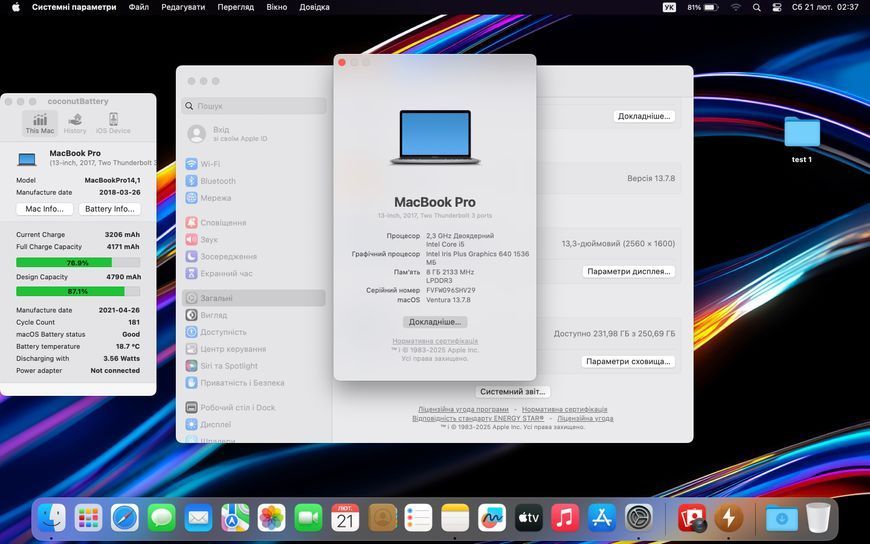Viewport: 870px width, 544px height.
Task: Click MacBook Pro laptop image in About dialog
Action: pyautogui.click(x=435, y=137)
